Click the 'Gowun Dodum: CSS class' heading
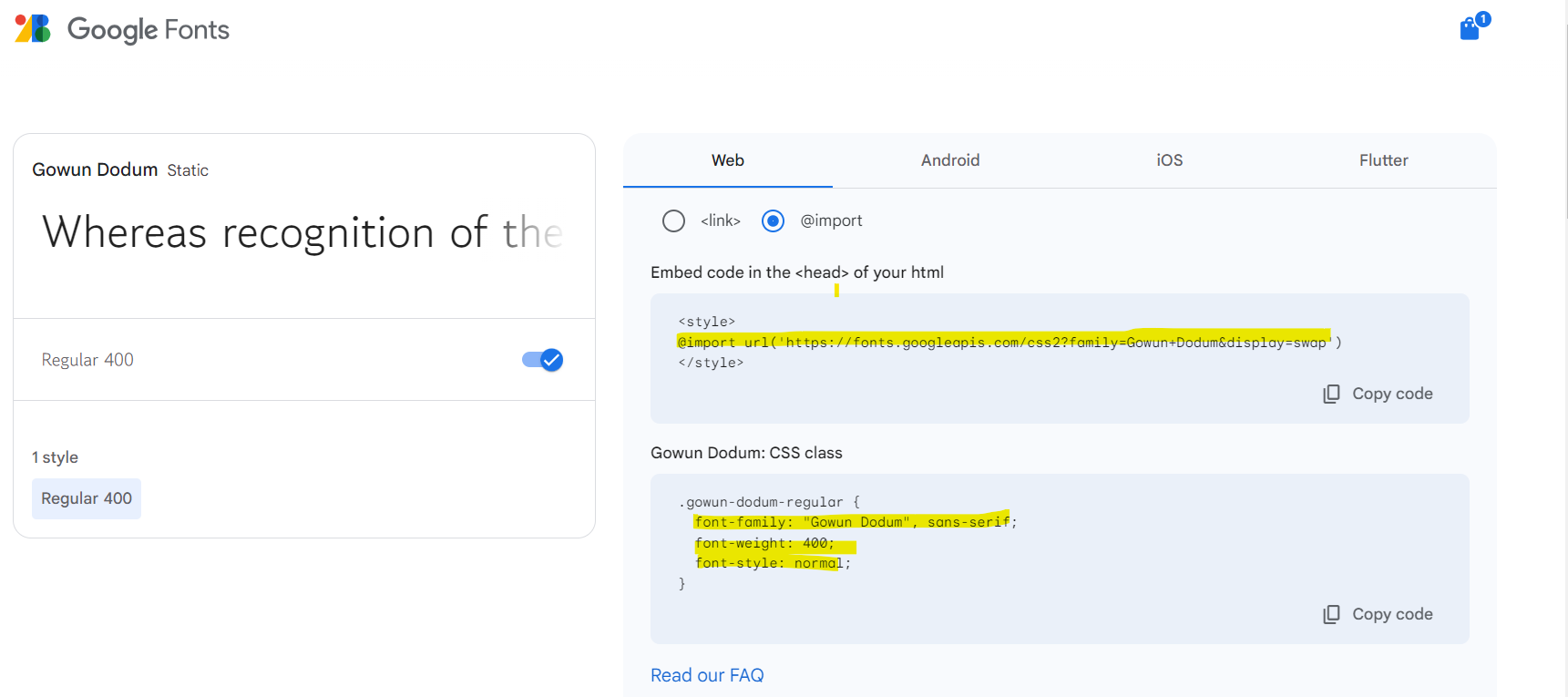Viewport: 1568px width, 697px height. [746, 453]
